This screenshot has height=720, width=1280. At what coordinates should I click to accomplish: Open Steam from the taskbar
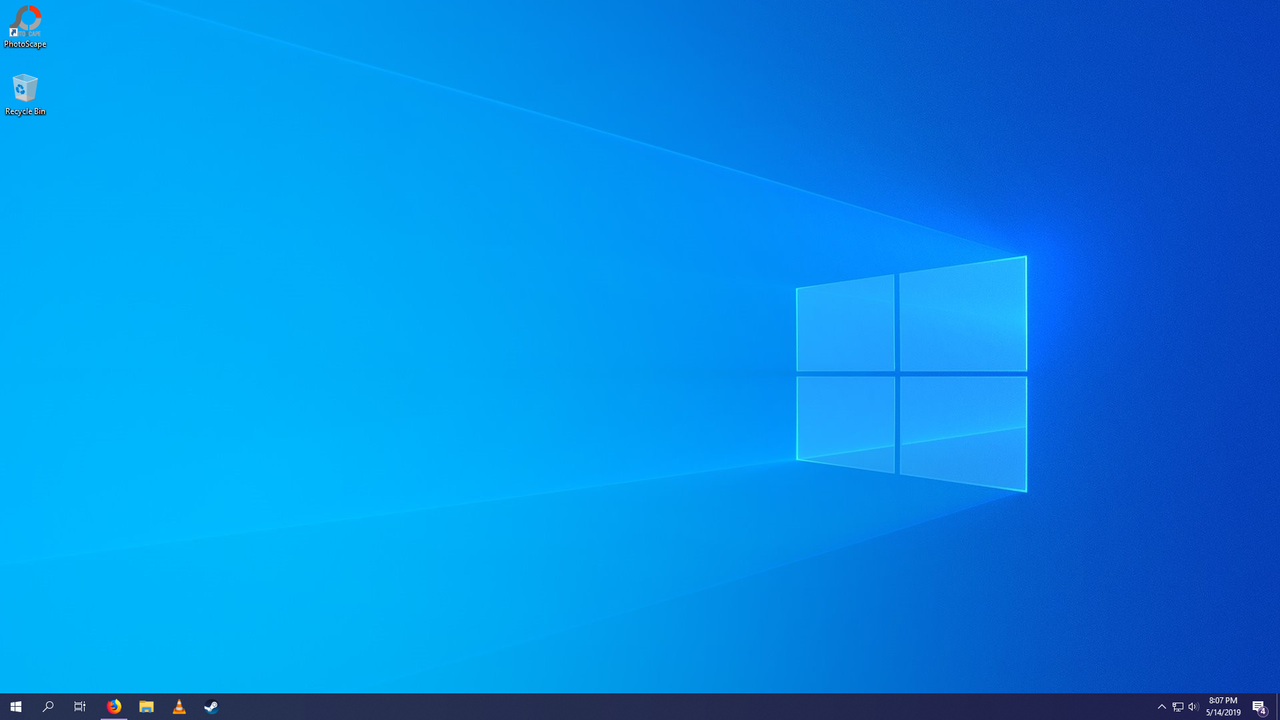[x=210, y=707]
